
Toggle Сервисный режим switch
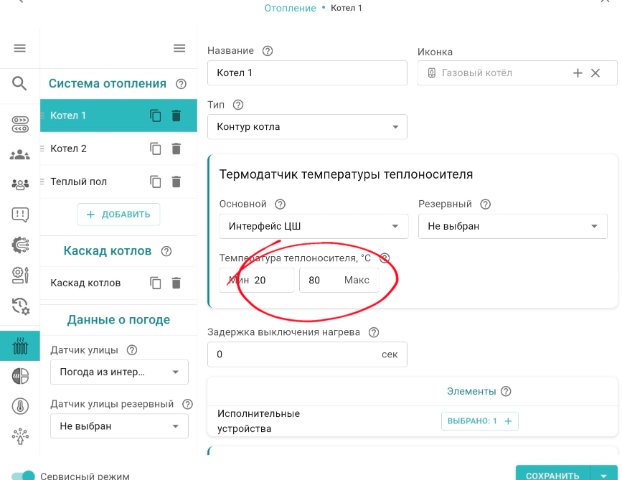pyautogui.click(x=23, y=476)
